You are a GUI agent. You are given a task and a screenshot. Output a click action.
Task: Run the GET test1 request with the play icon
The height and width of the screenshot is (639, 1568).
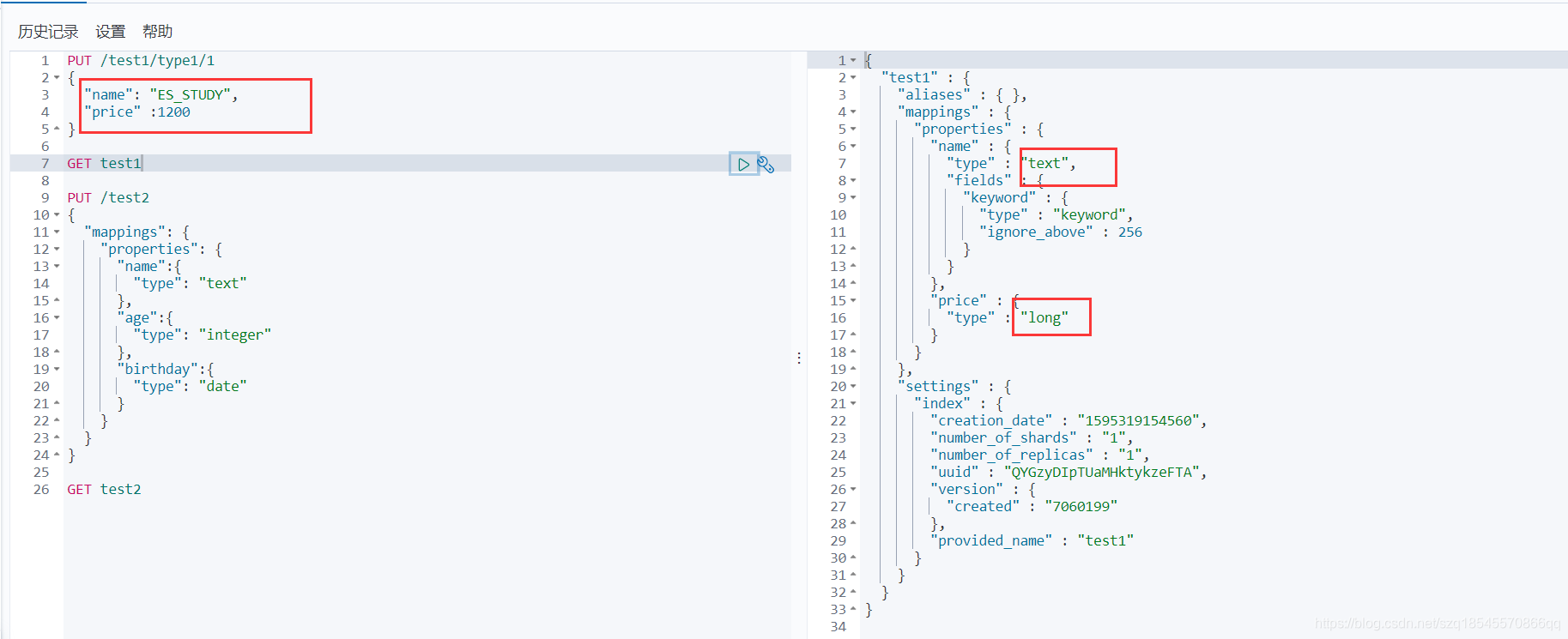pyautogui.click(x=743, y=164)
